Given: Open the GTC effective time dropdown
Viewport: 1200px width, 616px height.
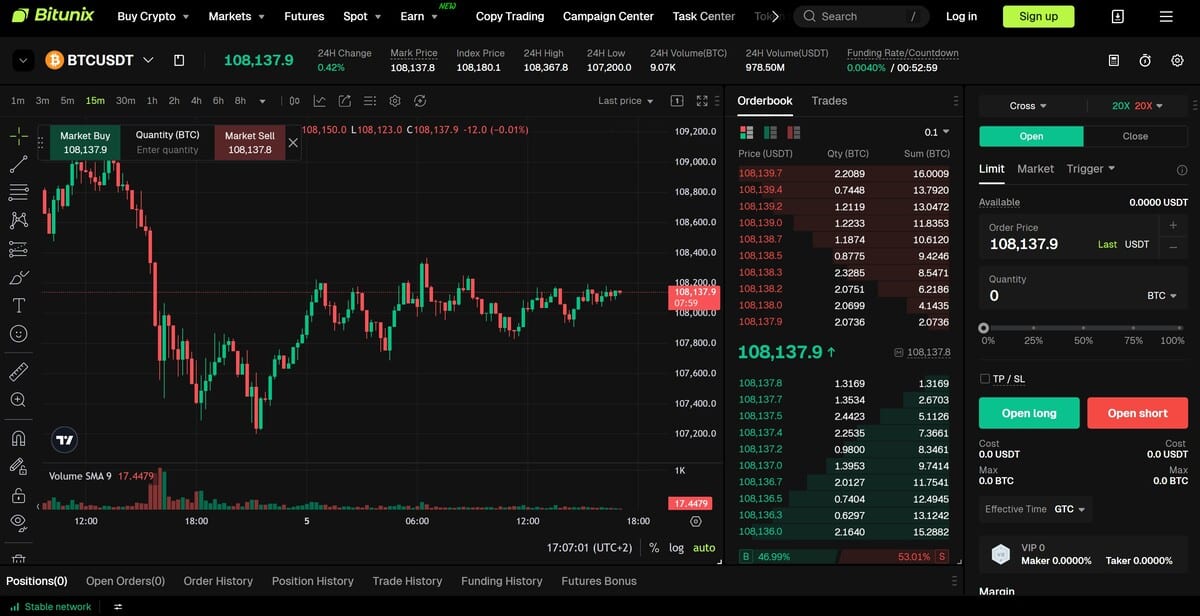Looking at the screenshot, I should point(1069,509).
